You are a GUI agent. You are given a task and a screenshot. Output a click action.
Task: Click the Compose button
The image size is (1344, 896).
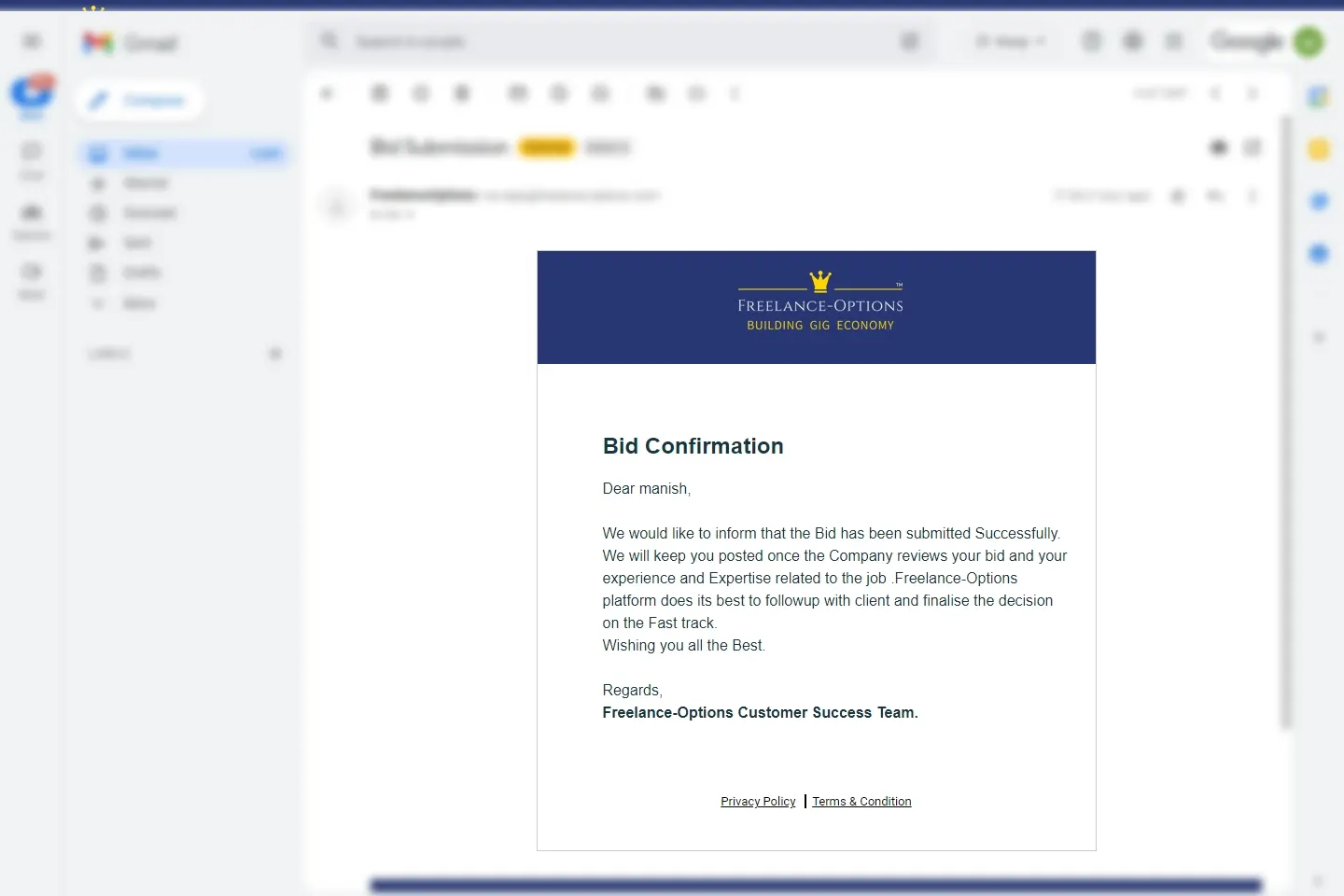[140, 100]
